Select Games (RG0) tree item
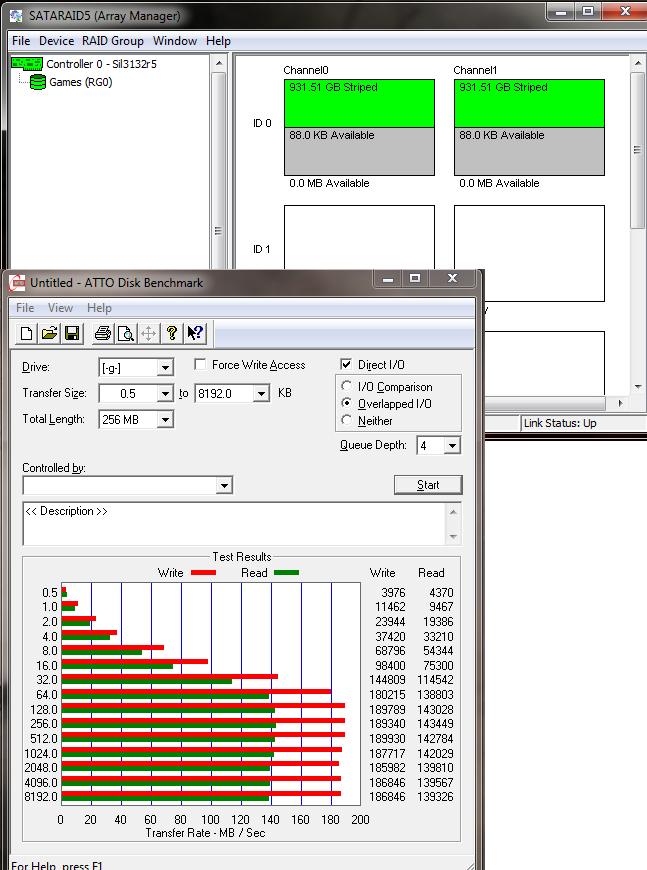Screen dimensions: 647x870 [x=80, y=82]
